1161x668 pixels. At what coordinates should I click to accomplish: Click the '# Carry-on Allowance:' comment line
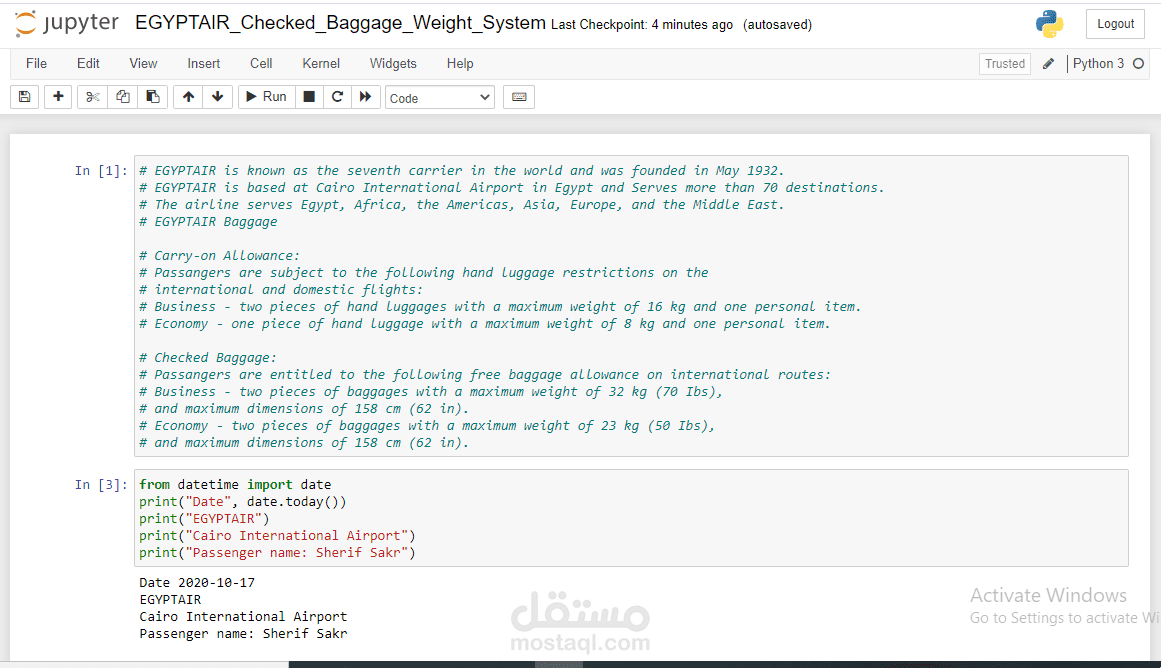[x=219, y=256]
